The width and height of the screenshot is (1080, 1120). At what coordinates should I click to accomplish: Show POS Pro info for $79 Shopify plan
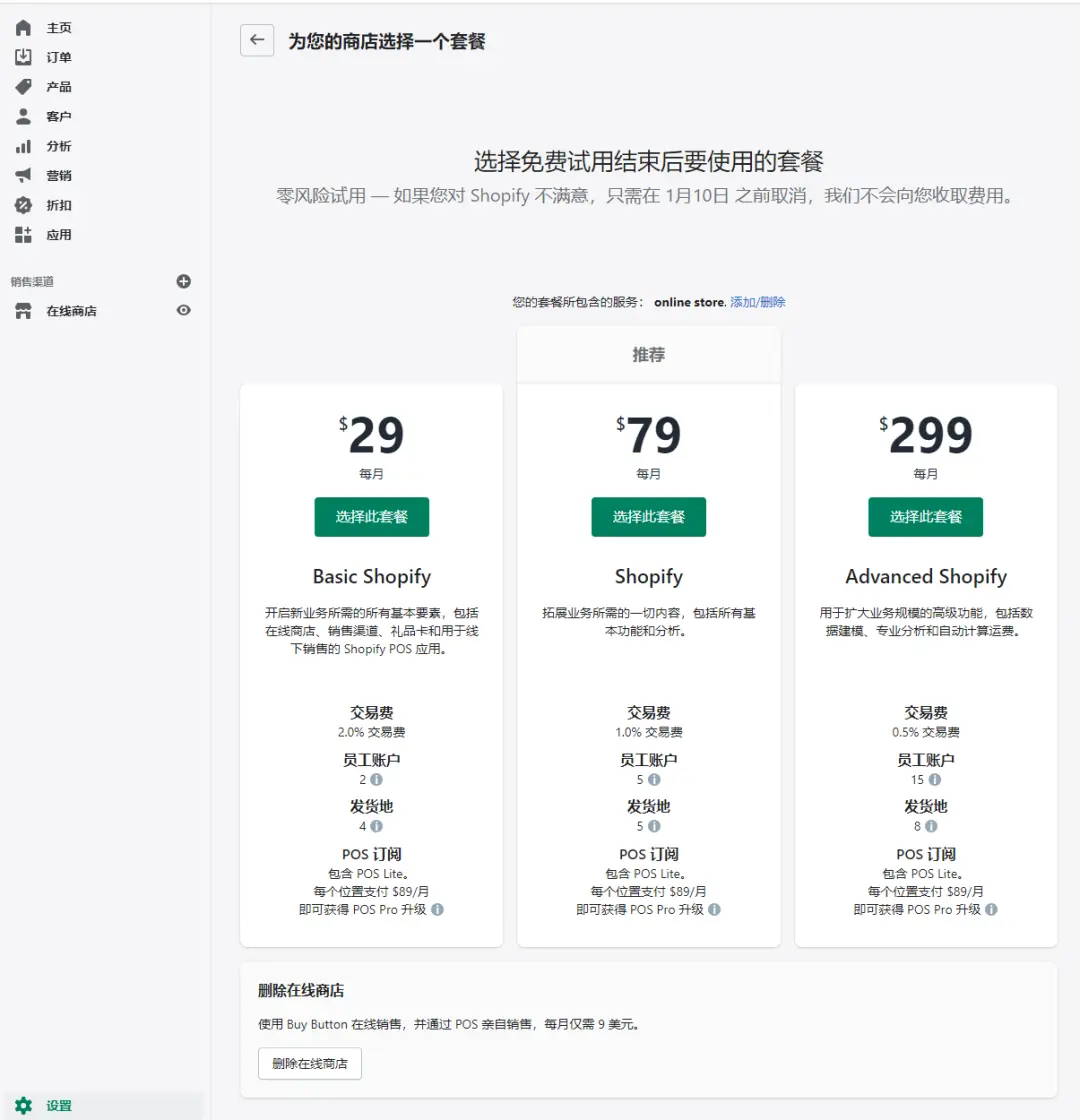pos(714,909)
